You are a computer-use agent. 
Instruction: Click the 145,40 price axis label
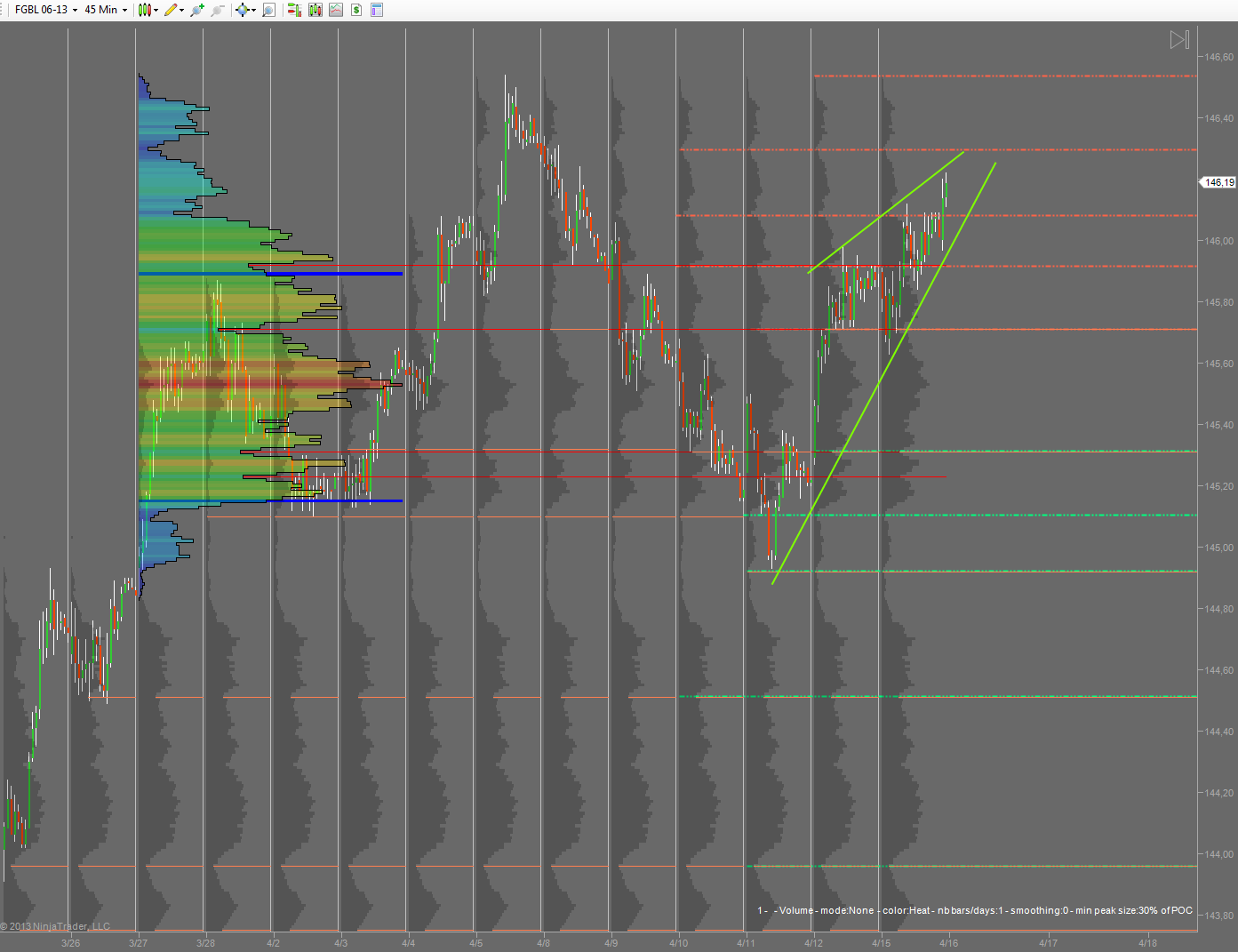click(x=1219, y=425)
